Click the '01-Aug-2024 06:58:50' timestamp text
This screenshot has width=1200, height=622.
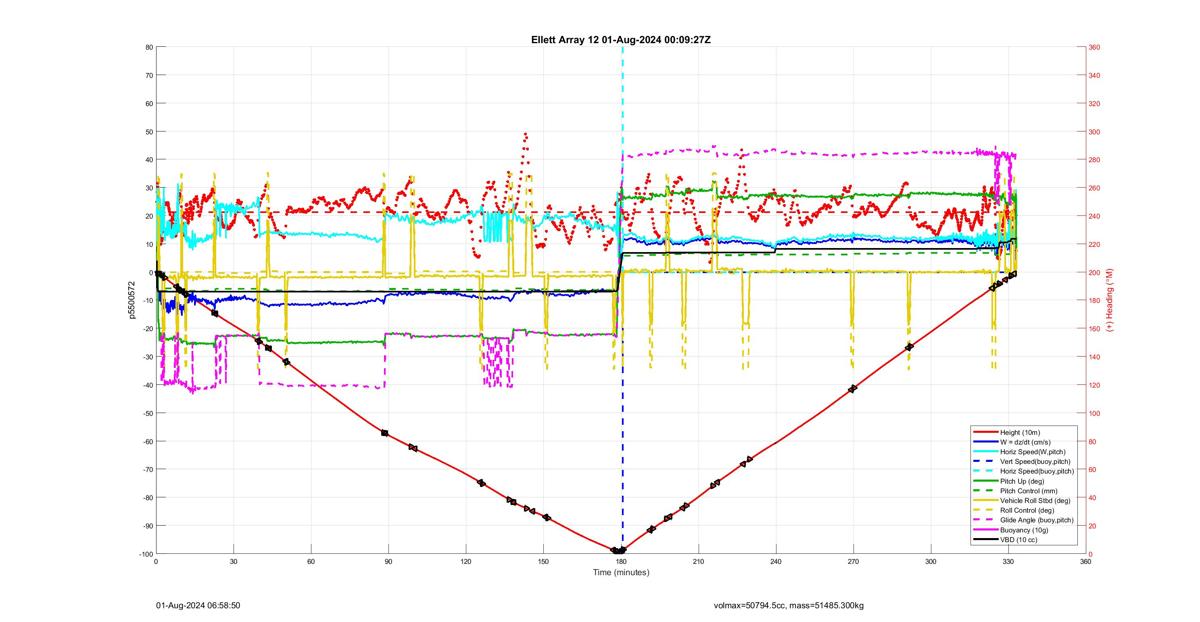click(198, 606)
